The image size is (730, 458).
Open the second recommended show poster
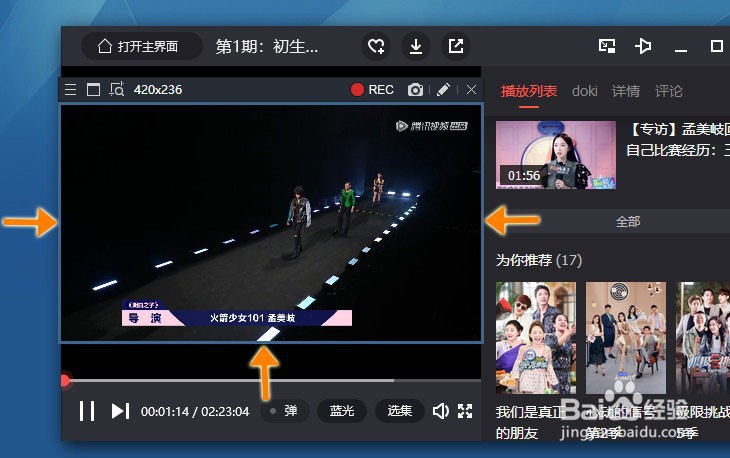(626, 338)
